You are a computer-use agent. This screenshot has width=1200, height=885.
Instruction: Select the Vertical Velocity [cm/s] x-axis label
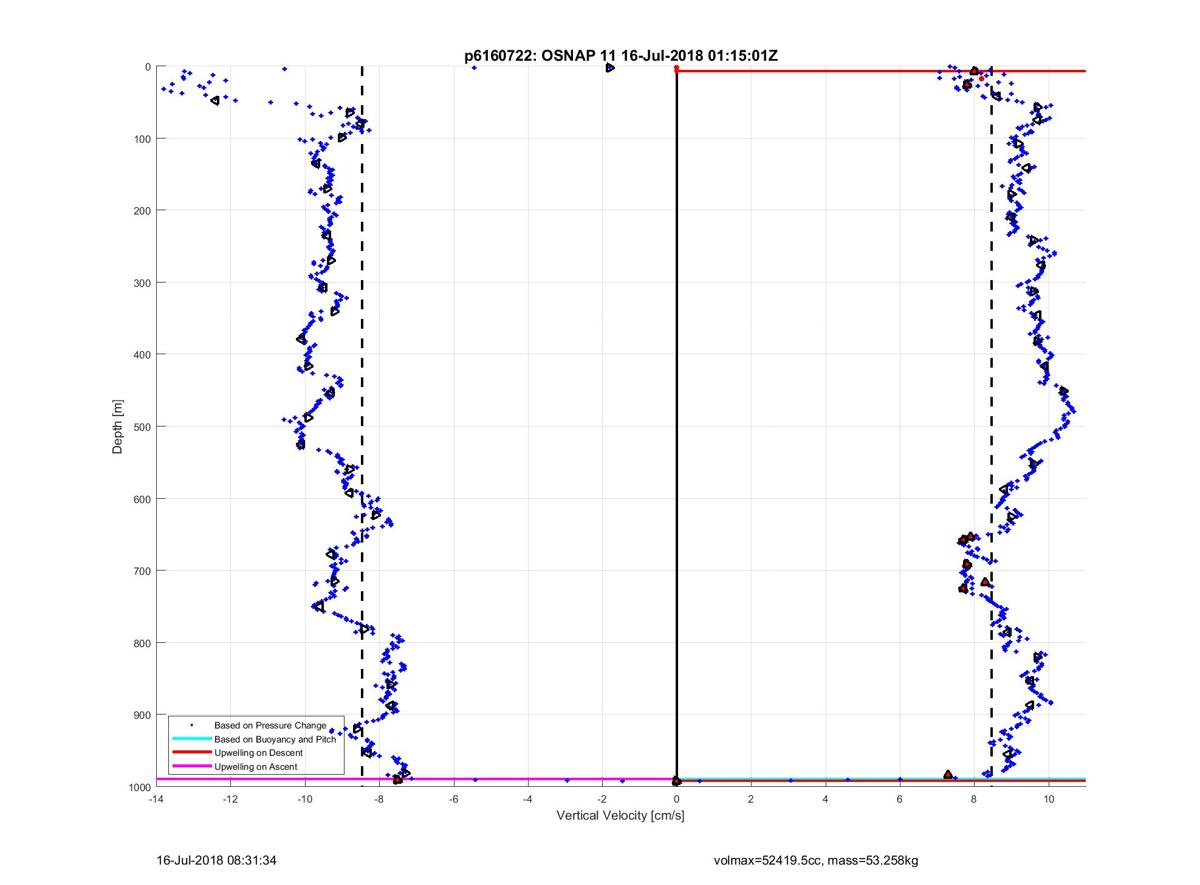click(x=620, y=816)
